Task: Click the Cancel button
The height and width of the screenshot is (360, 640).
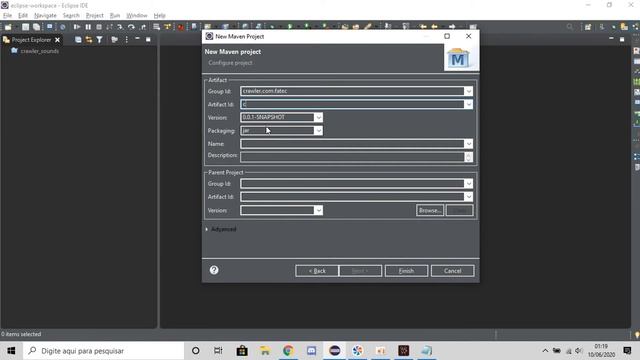Action: click(x=452, y=271)
